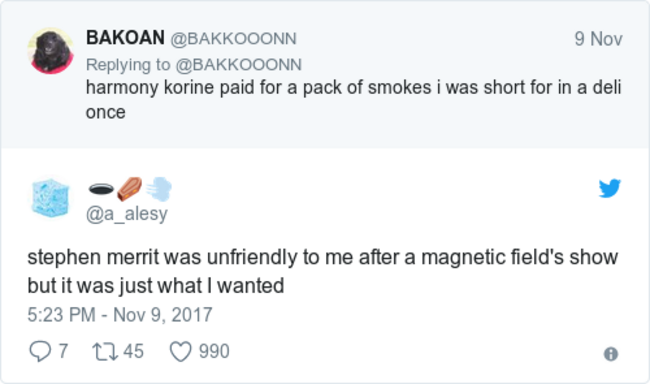
Task: Click the retweet arrows icon
Action: pos(105,351)
